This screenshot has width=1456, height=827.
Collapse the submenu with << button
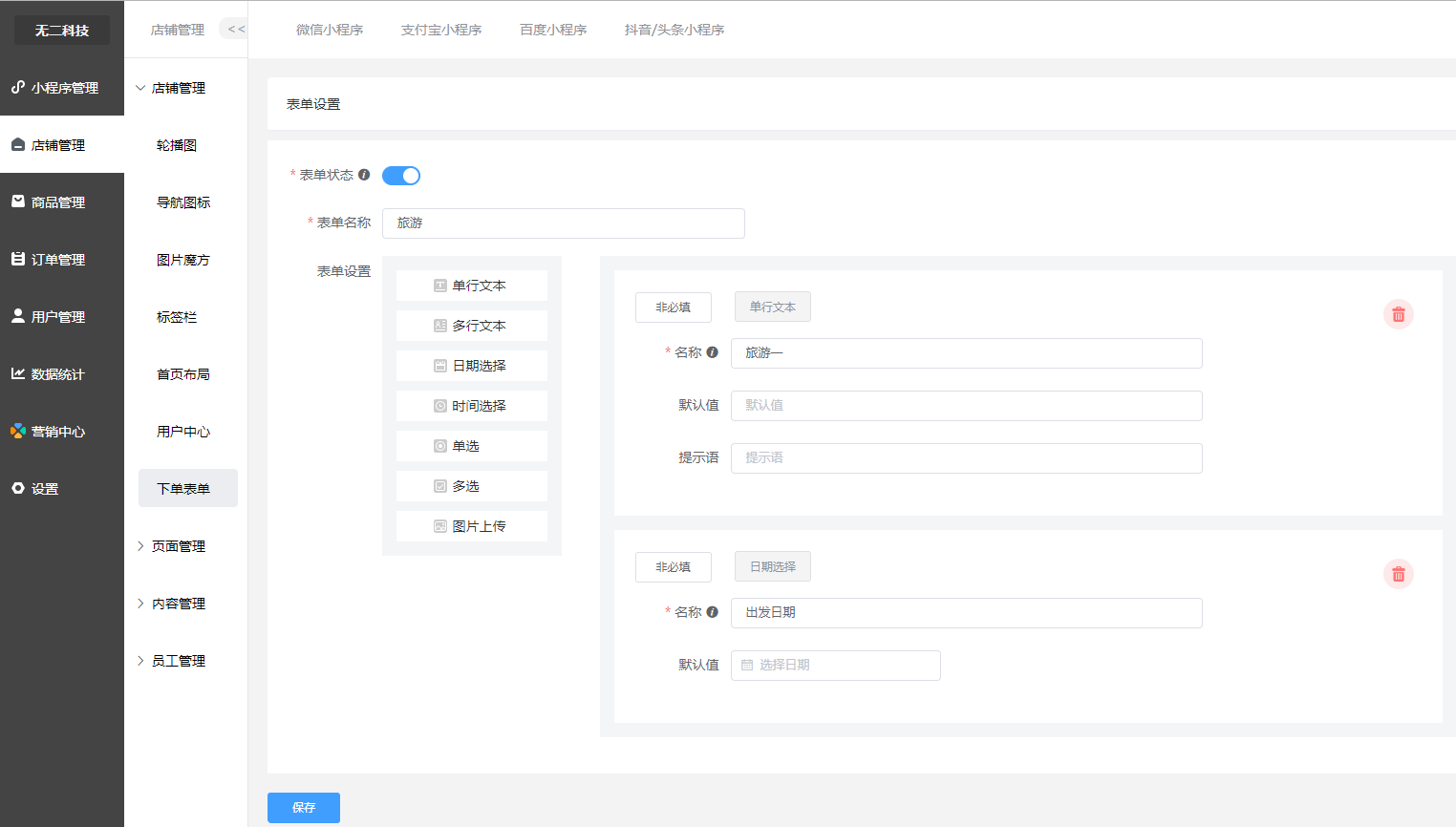[x=235, y=30]
